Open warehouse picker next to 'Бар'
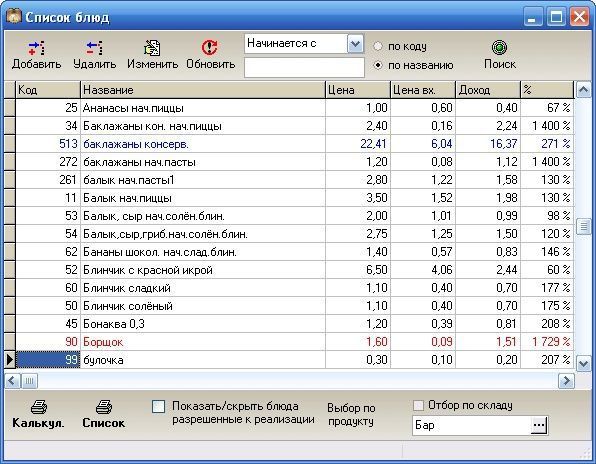596x464 pixels. 539,425
